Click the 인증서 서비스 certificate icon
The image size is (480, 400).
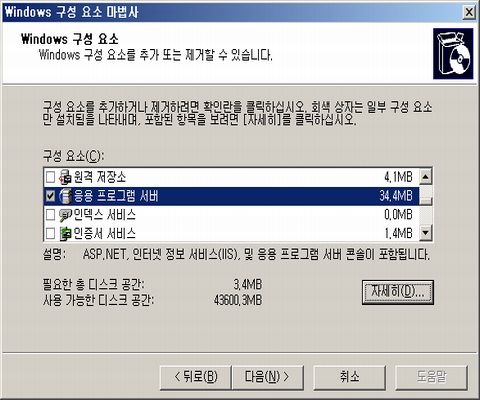pos(65,233)
